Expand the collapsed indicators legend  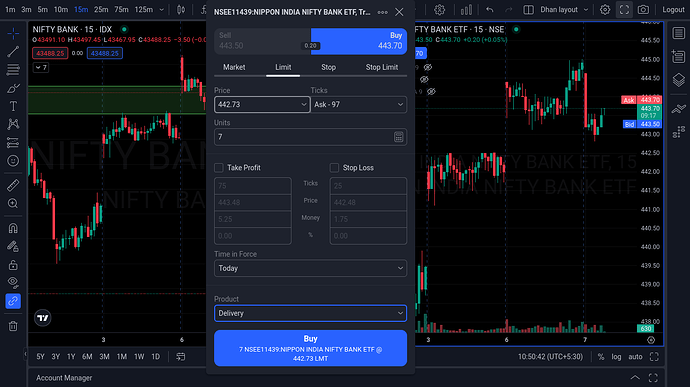click(x=41, y=67)
